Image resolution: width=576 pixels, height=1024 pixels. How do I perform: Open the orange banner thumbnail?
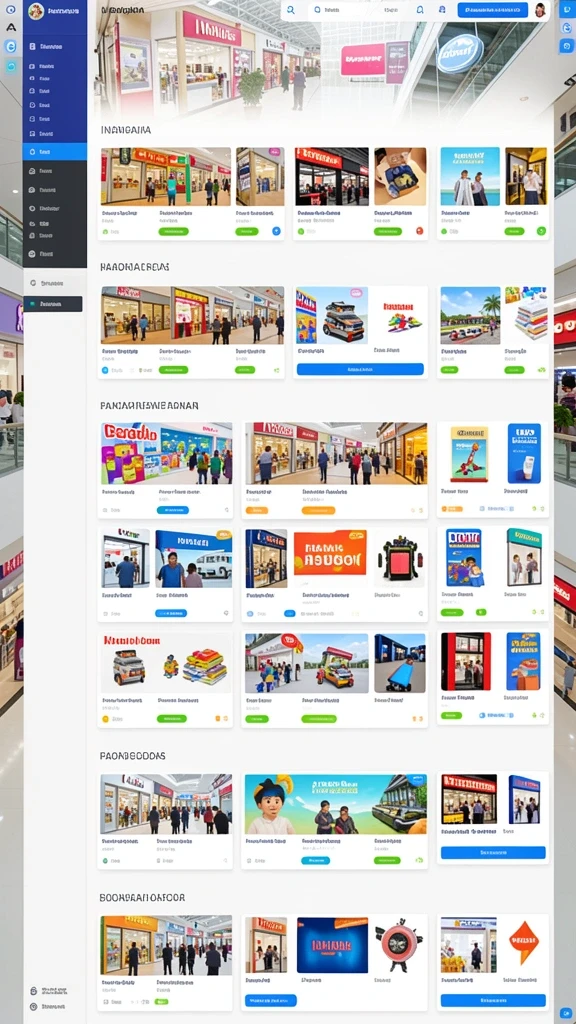330,552
